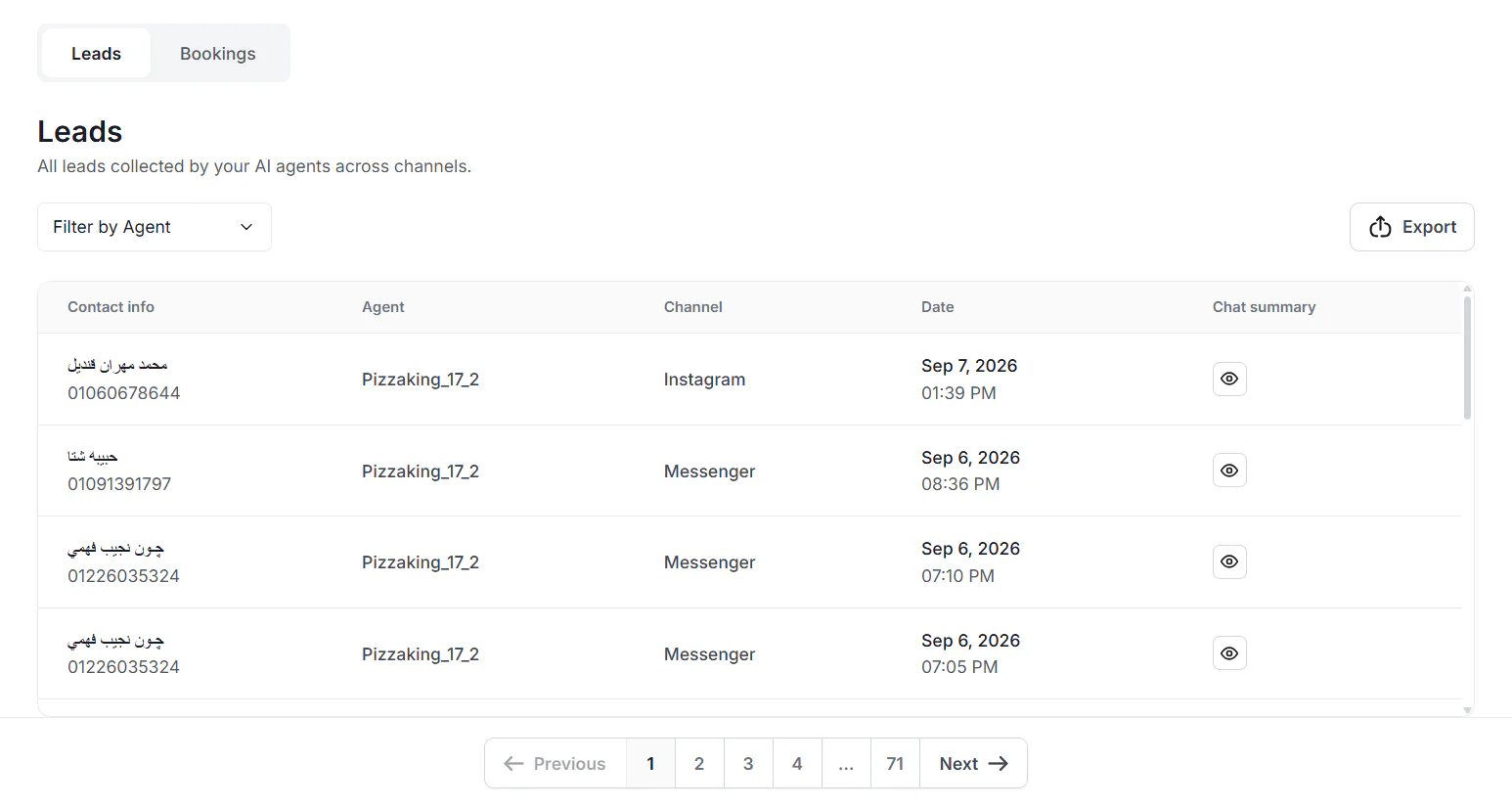Click the Channel column header
The width and height of the screenshot is (1512, 807).
(692, 307)
